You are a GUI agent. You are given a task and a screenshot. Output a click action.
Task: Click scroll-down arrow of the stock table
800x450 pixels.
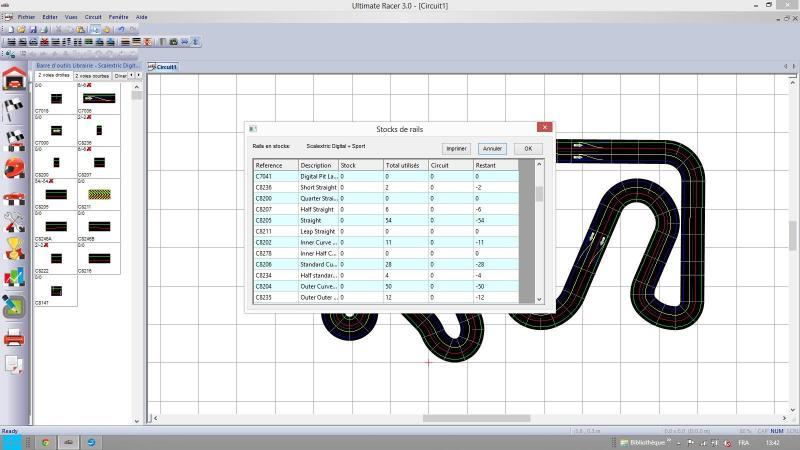pos(539,298)
